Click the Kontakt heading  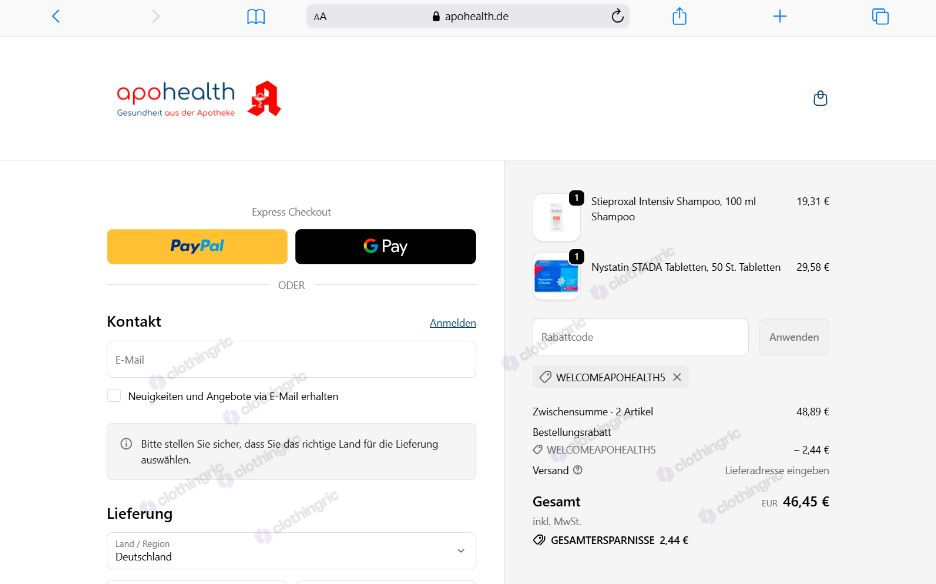pos(134,321)
